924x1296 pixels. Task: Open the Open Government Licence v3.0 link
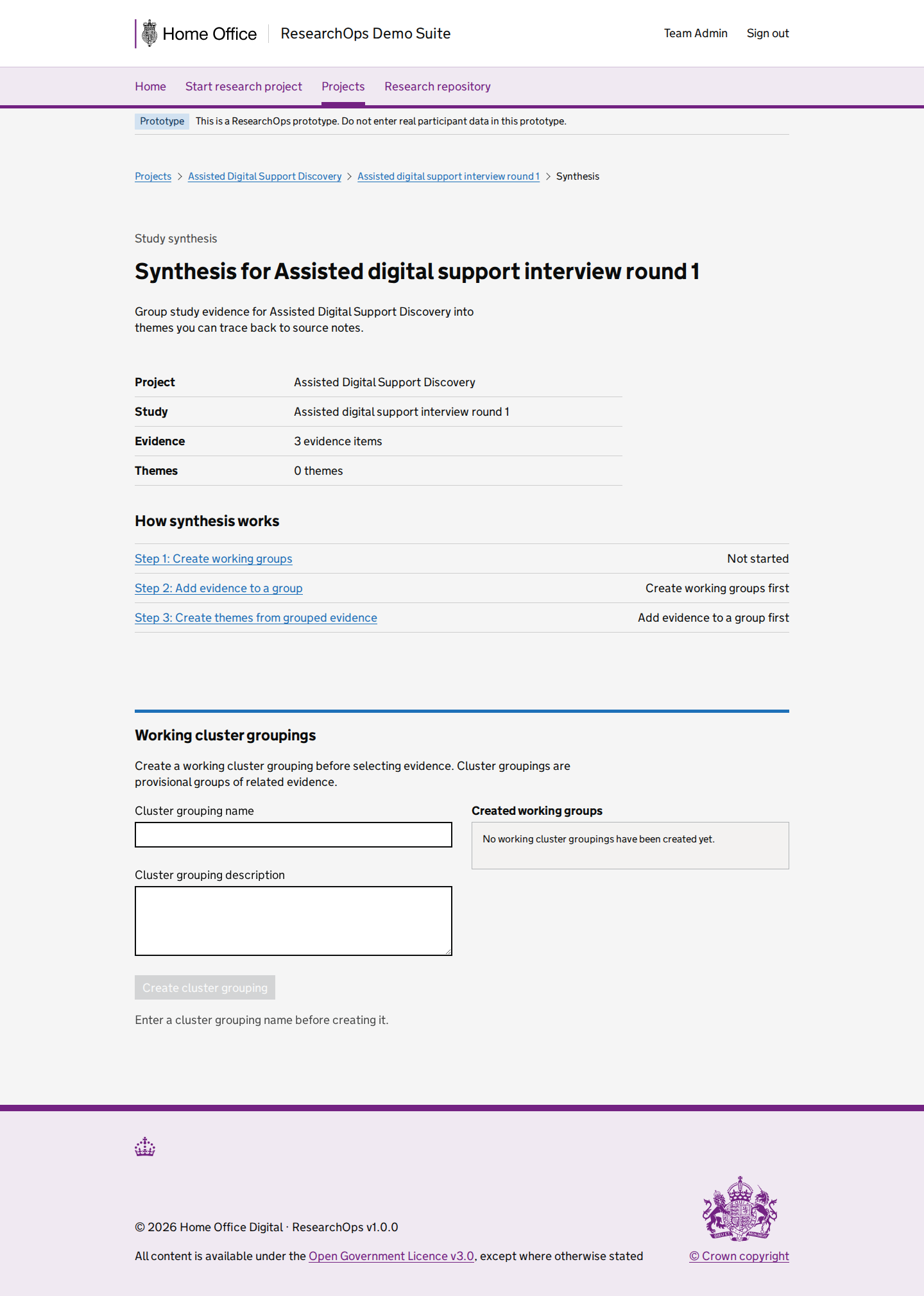point(391,1256)
